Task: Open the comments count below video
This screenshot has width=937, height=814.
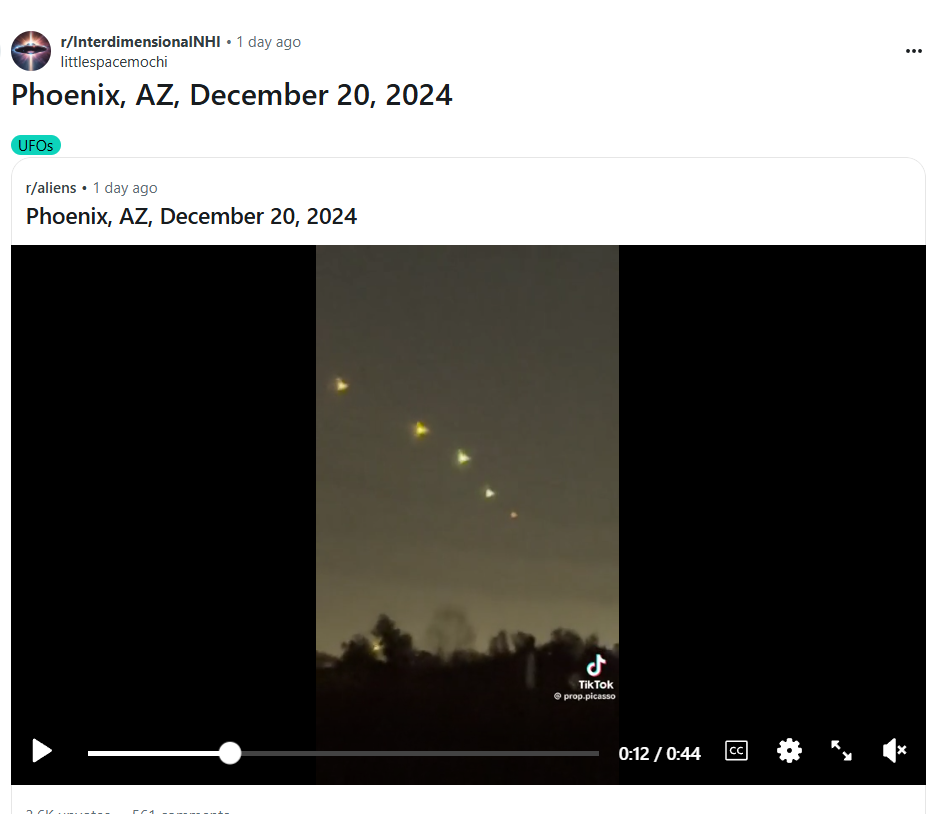Action: point(180,811)
